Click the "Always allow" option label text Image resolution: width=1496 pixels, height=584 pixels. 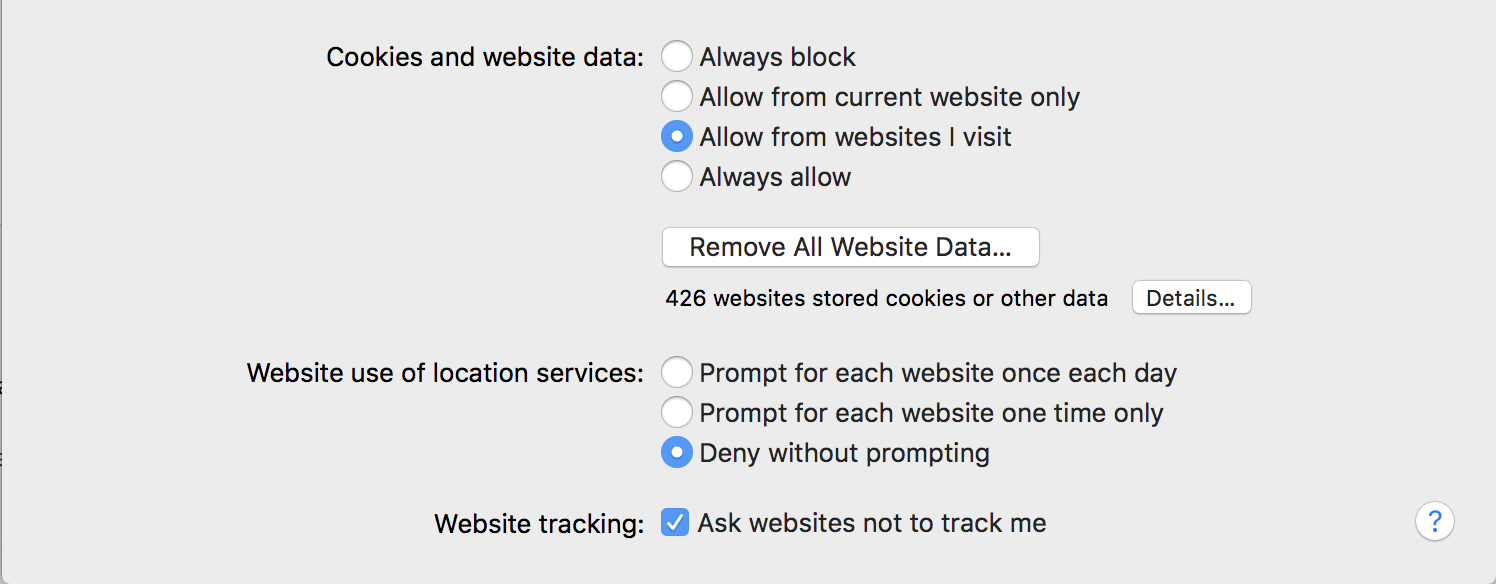coord(775,177)
